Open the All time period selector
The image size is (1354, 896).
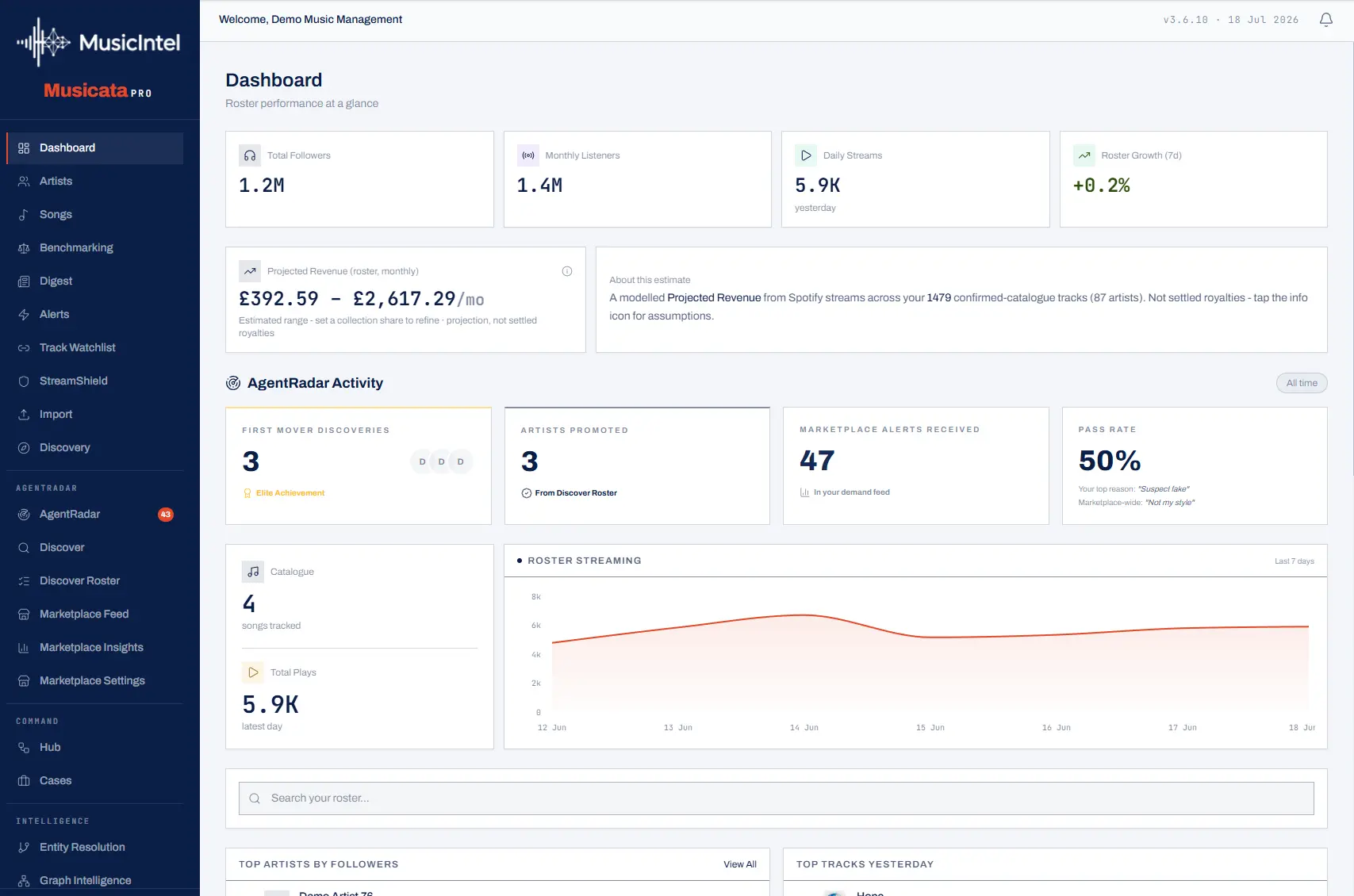pos(1302,383)
